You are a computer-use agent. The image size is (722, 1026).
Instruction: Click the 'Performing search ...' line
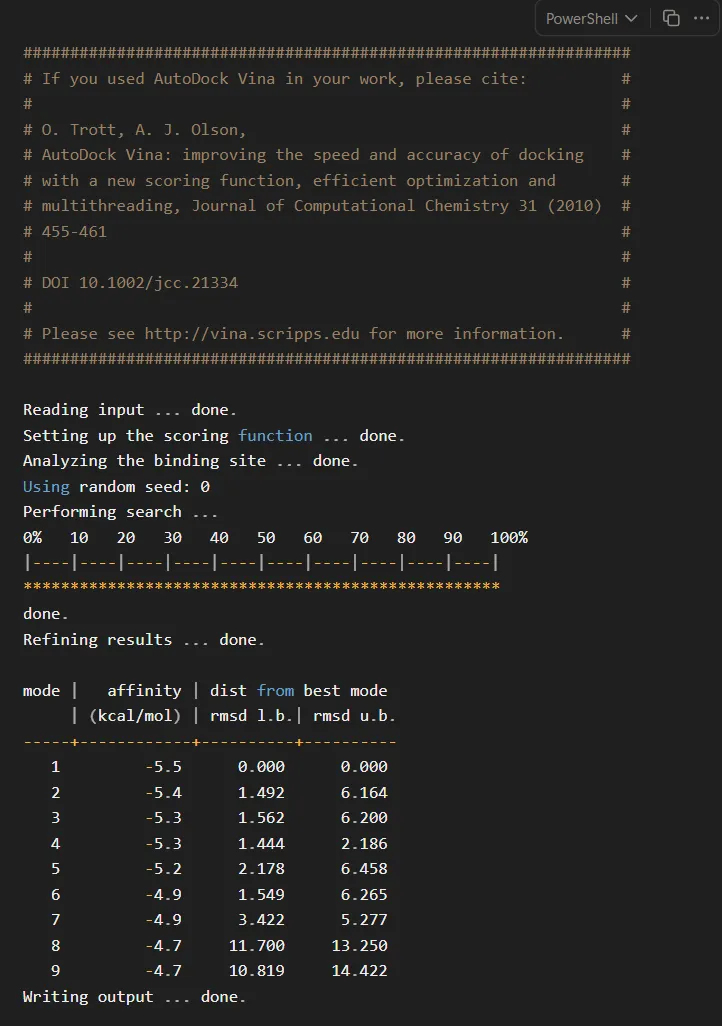tap(120, 512)
